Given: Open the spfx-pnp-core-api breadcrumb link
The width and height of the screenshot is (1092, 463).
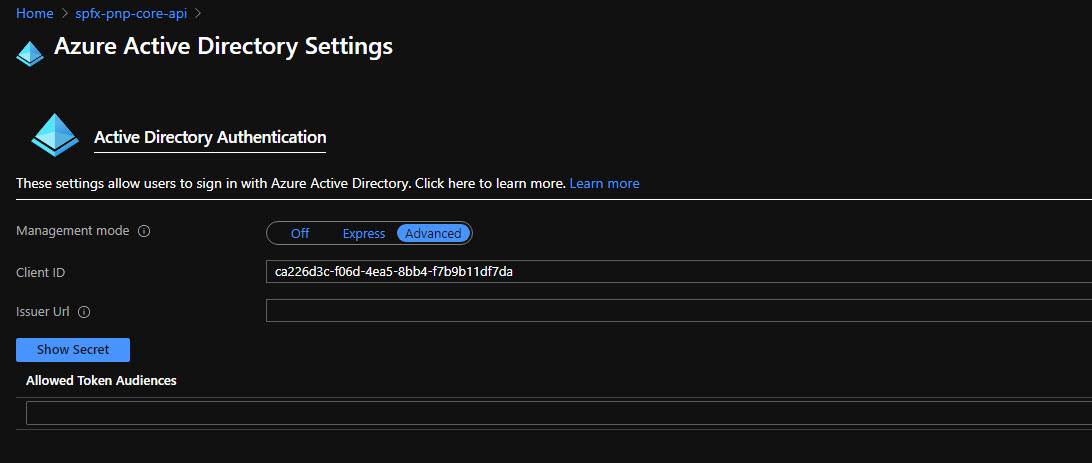Looking at the screenshot, I should (131, 14).
